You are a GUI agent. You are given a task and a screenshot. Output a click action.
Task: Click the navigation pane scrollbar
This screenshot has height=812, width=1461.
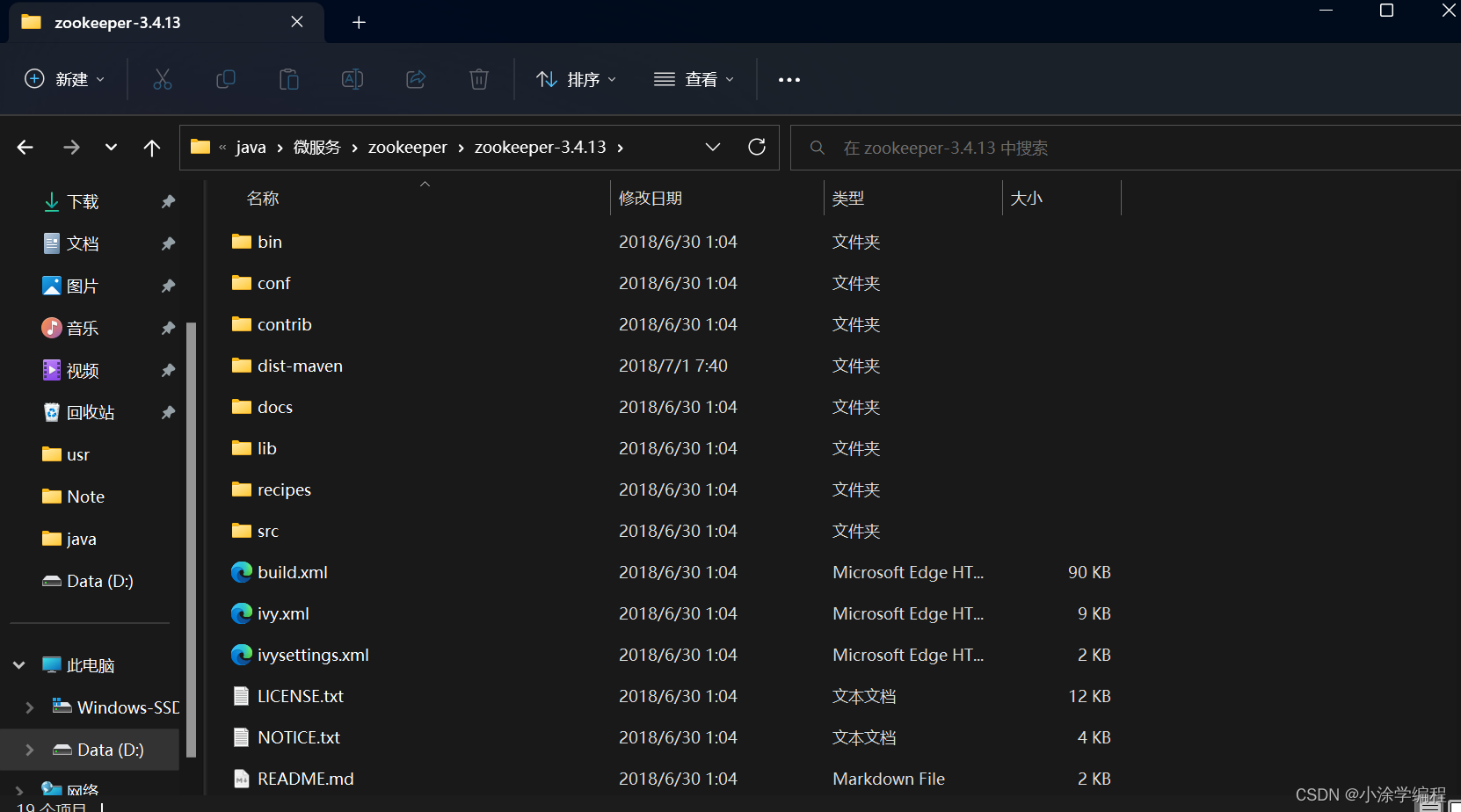[x=191, y=539]
